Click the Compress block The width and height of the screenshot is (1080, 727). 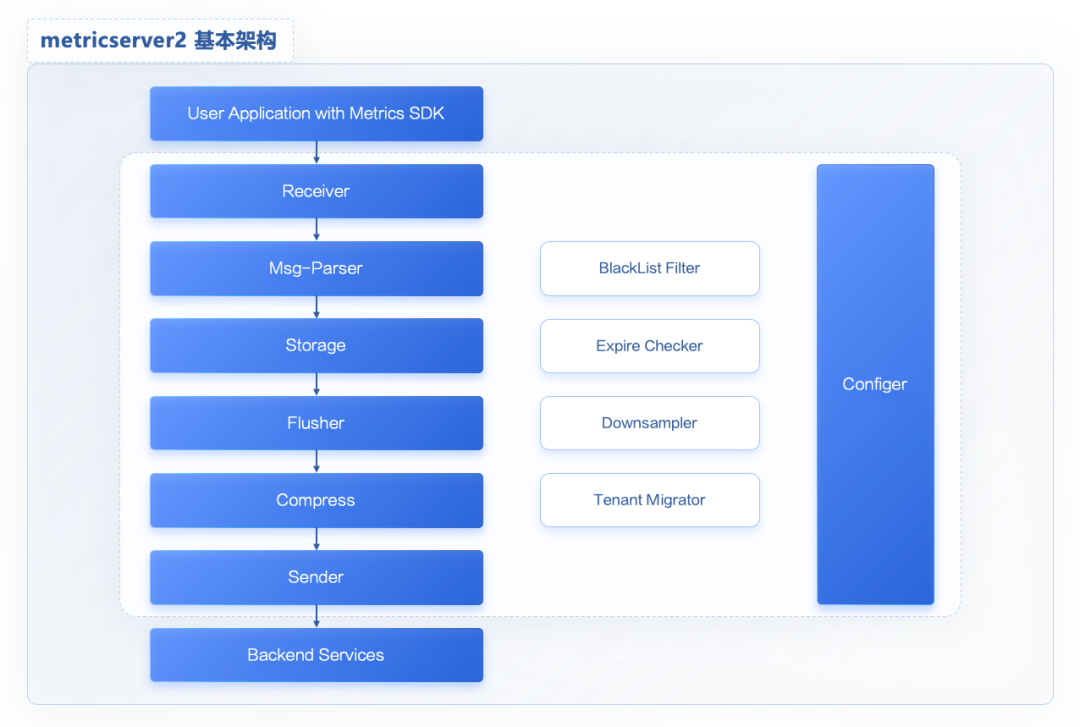316,500
